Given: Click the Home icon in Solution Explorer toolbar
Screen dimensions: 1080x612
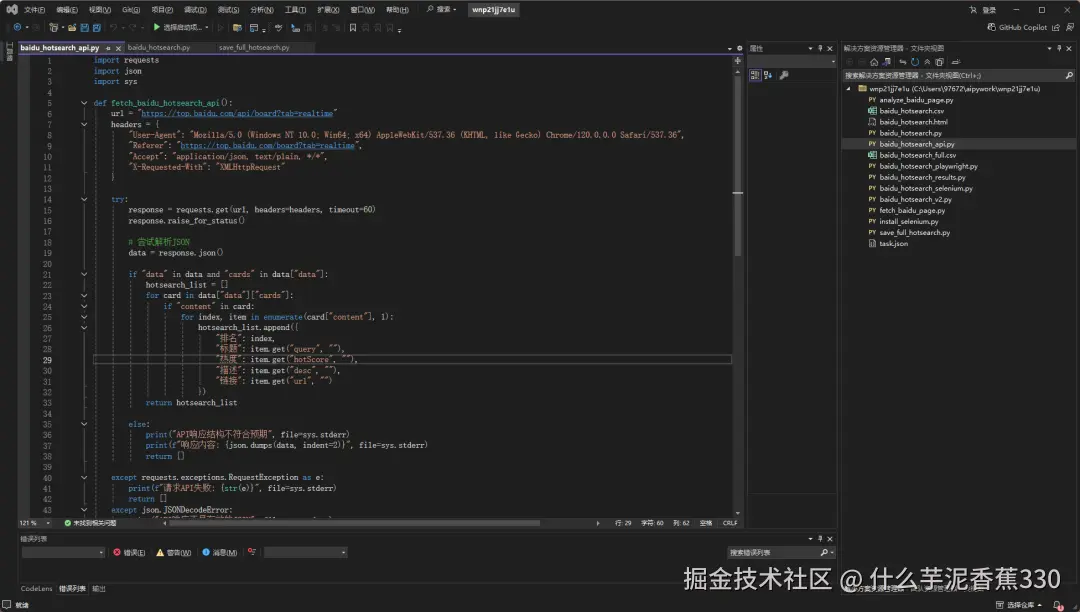Looking at the screenshot, I should tap(874, 62).
